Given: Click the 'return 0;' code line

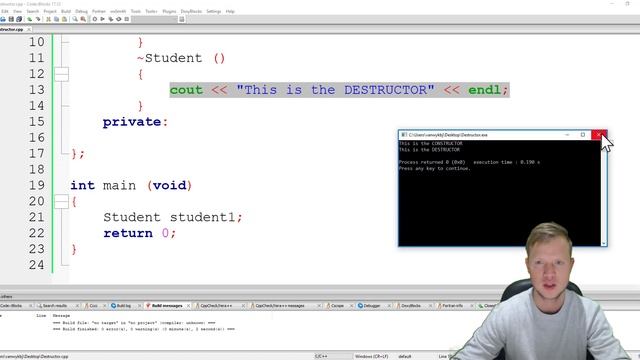Looking at the screenshot, I should [140, 233].
